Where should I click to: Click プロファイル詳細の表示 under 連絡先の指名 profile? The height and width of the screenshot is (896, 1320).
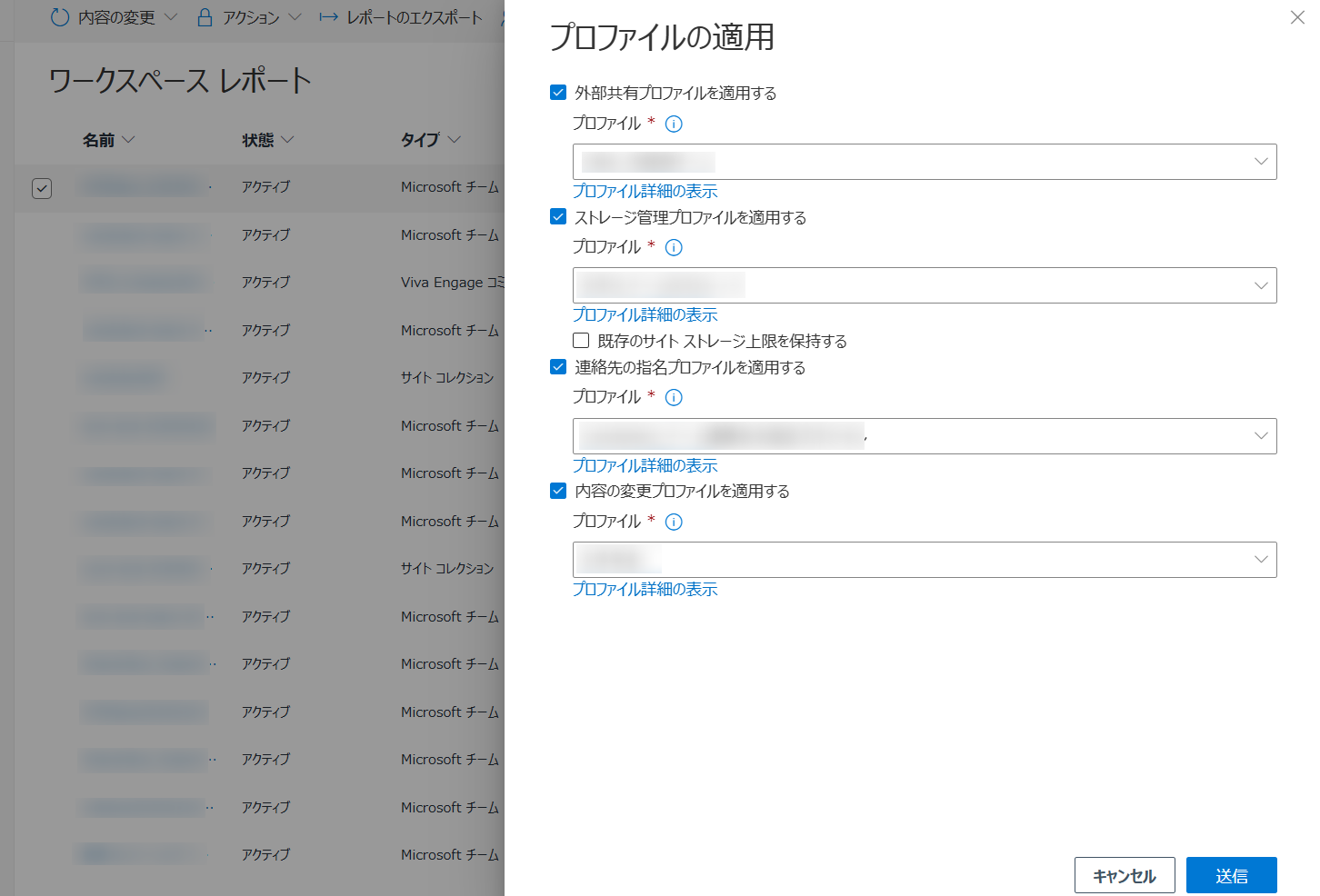645,465
